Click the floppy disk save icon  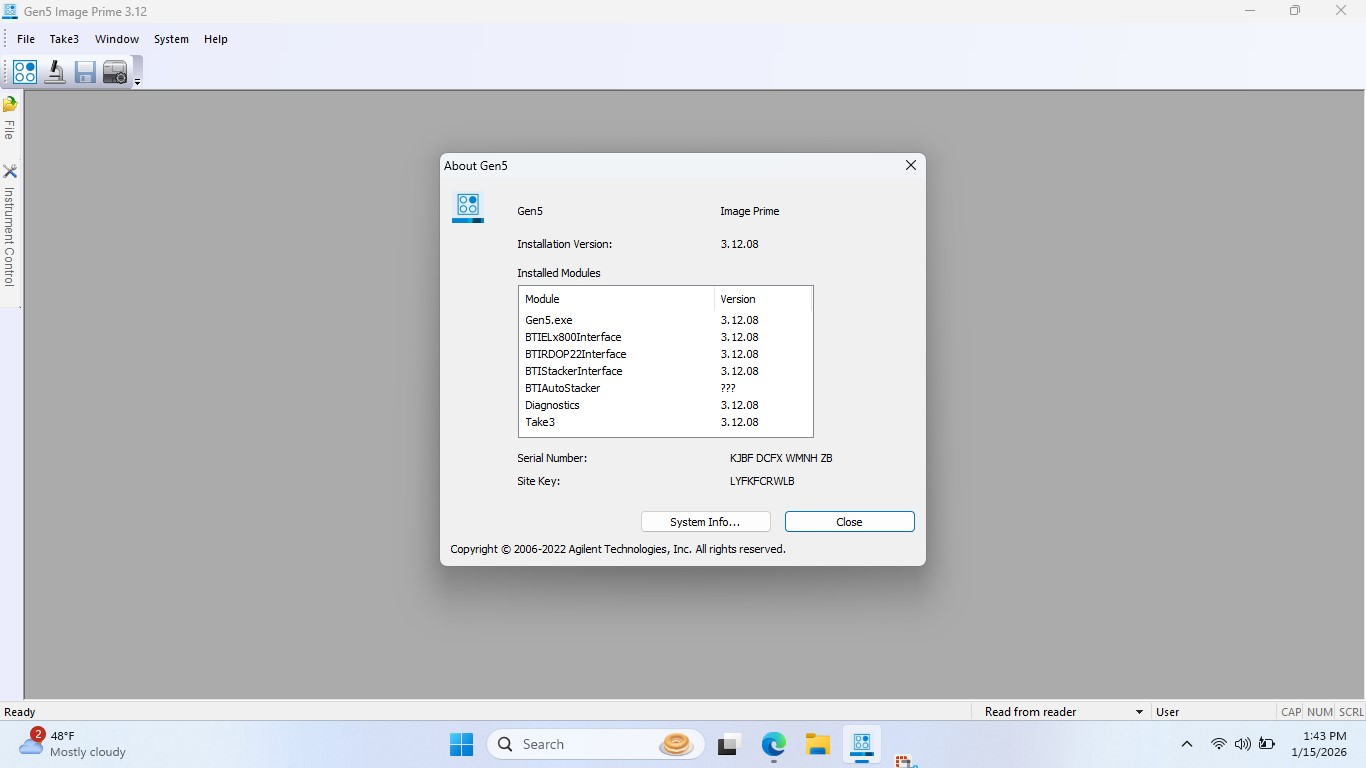tap(85, 72)
